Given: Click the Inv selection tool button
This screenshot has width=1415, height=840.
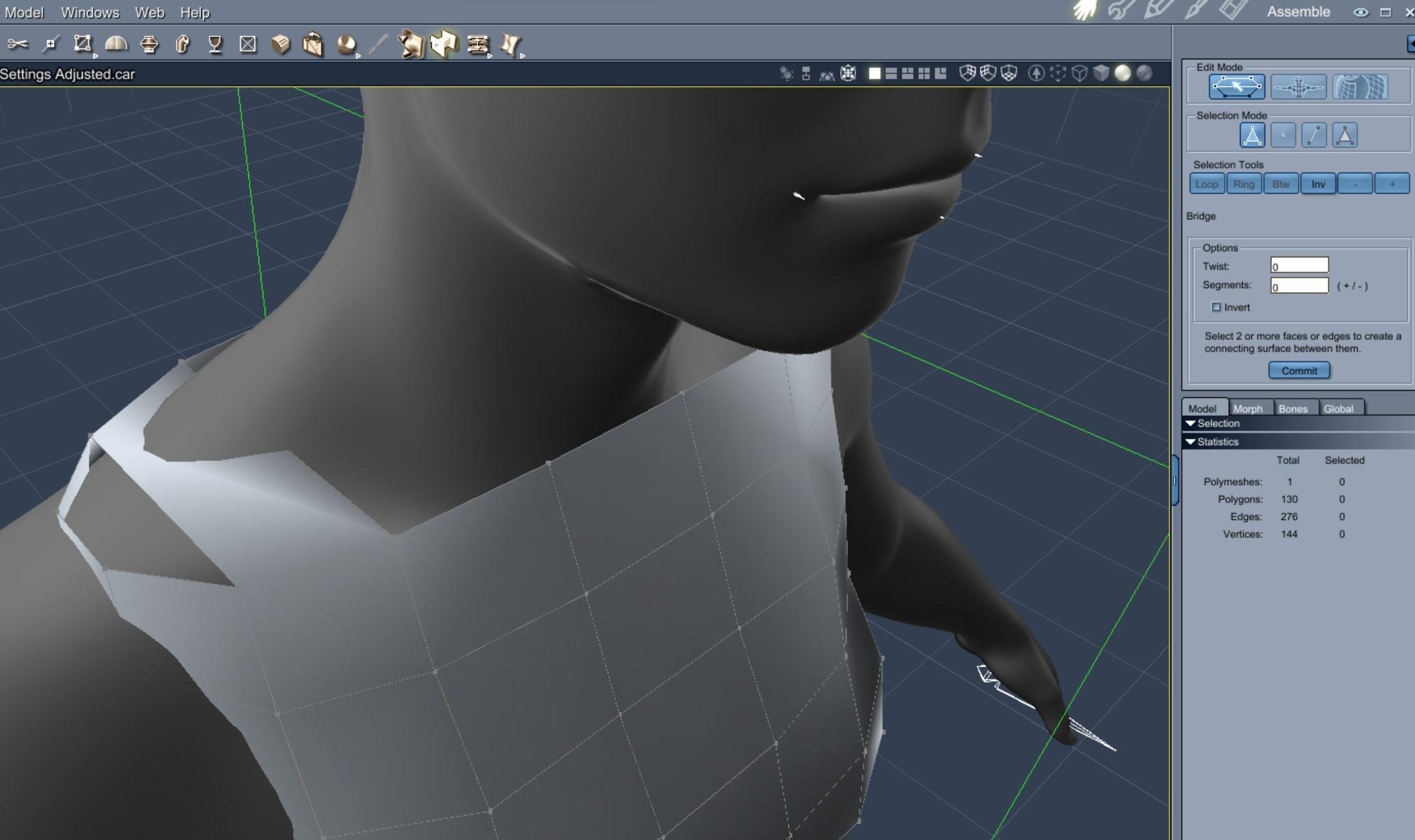Looking at the screenshot, I should click(x=1318, y=184).
